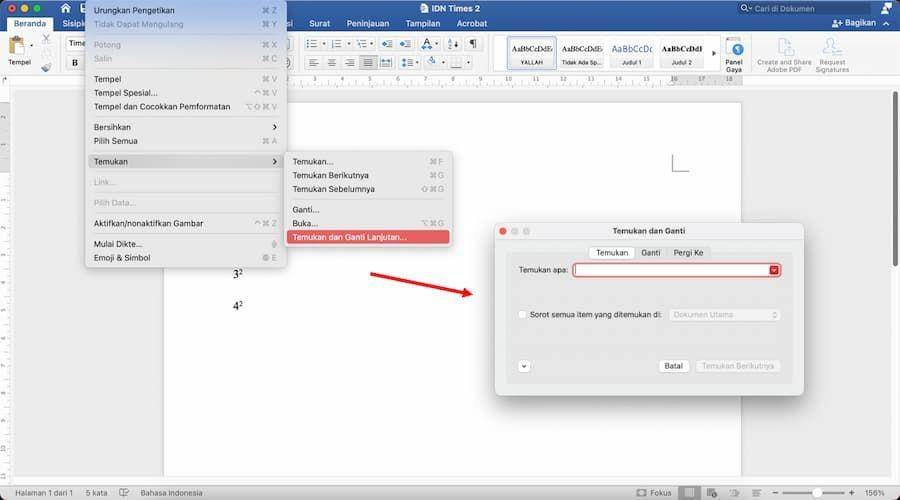
Task: Select Temukan dan Ganti Lanjutan menu item
Action: [368, 237]
